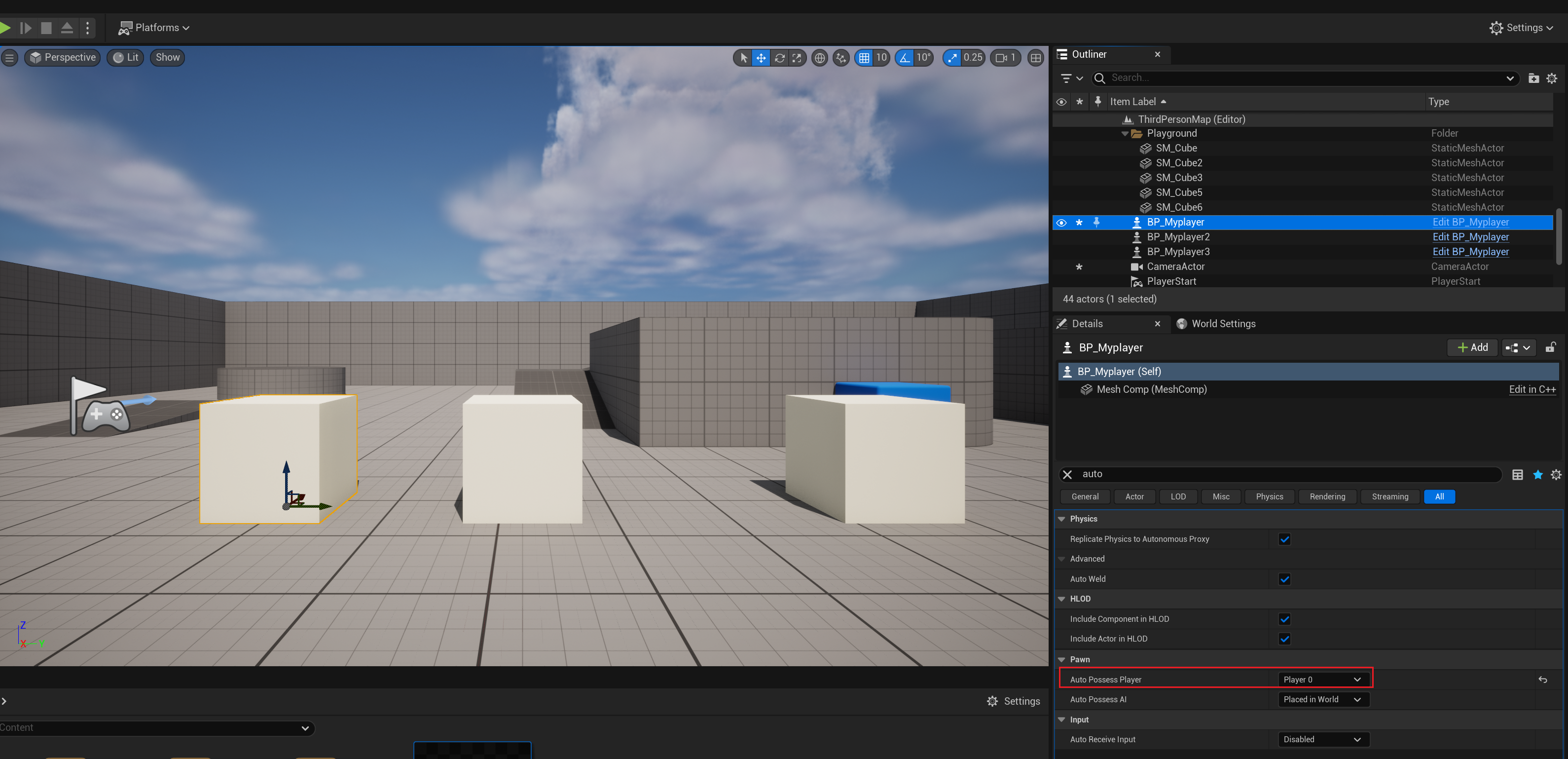Toggle rotation angle snapping icon
This screenshot has height=759, width=1568.
click(x=905, y=58)
